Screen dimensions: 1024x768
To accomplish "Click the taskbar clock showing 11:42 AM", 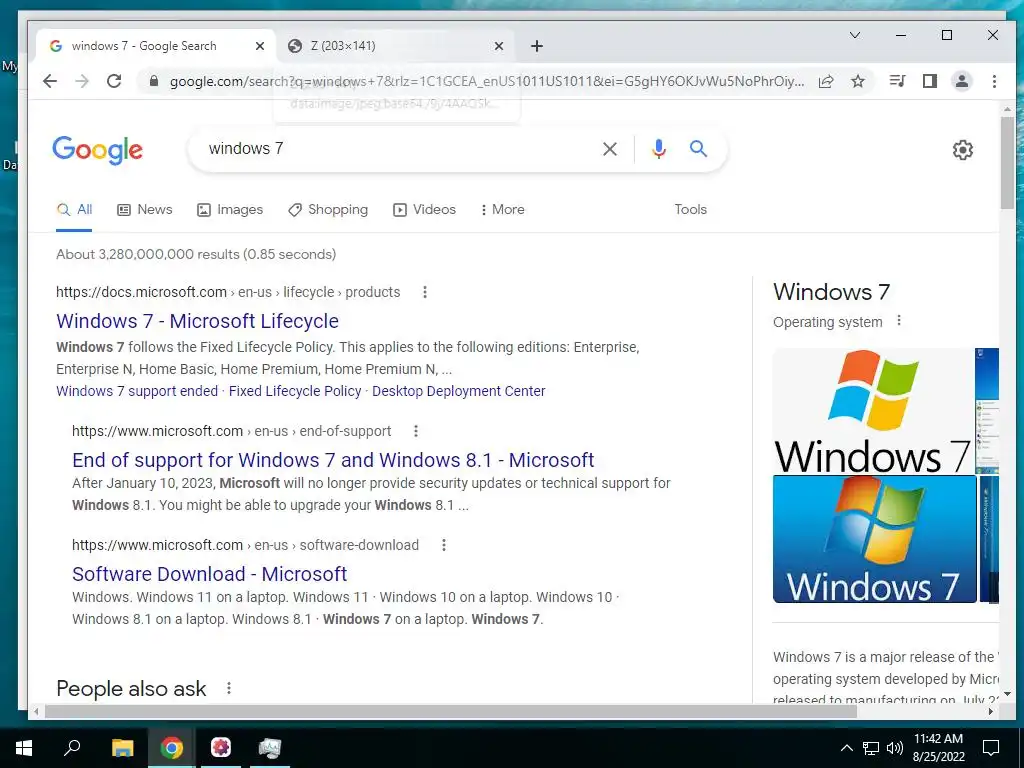I will 938,748.
